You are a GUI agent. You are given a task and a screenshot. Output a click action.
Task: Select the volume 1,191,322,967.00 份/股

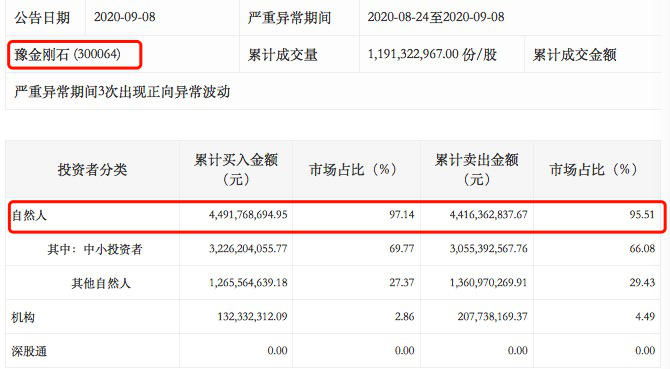click(x=432, y=54)
